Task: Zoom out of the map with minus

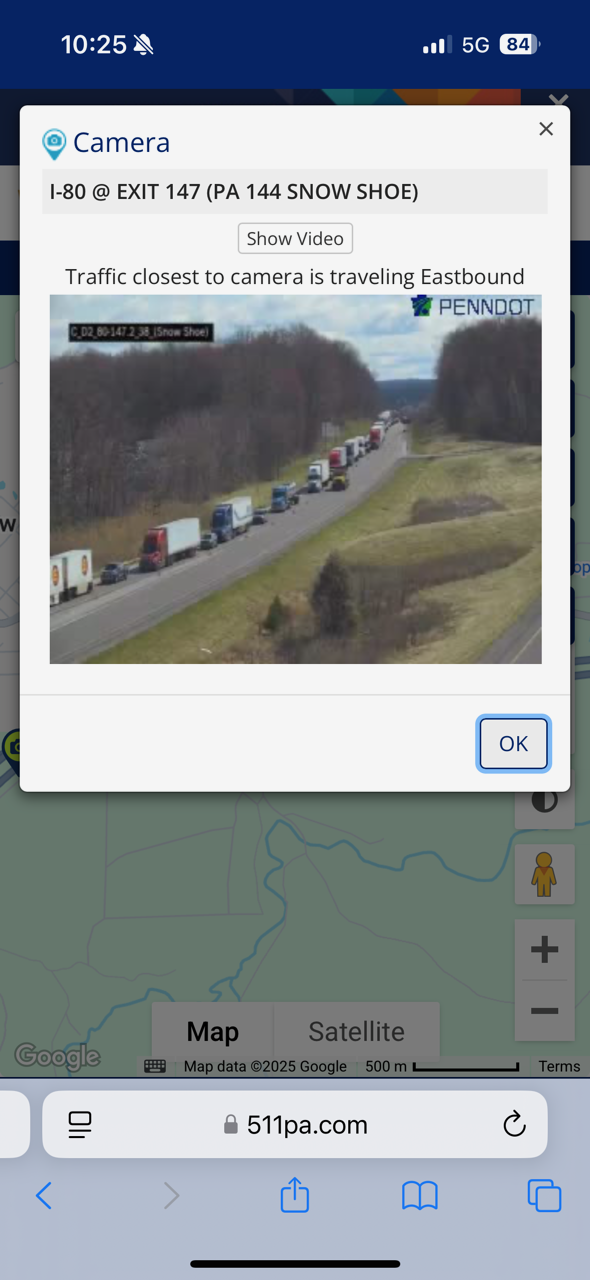Action: [x=544, y=1011]
